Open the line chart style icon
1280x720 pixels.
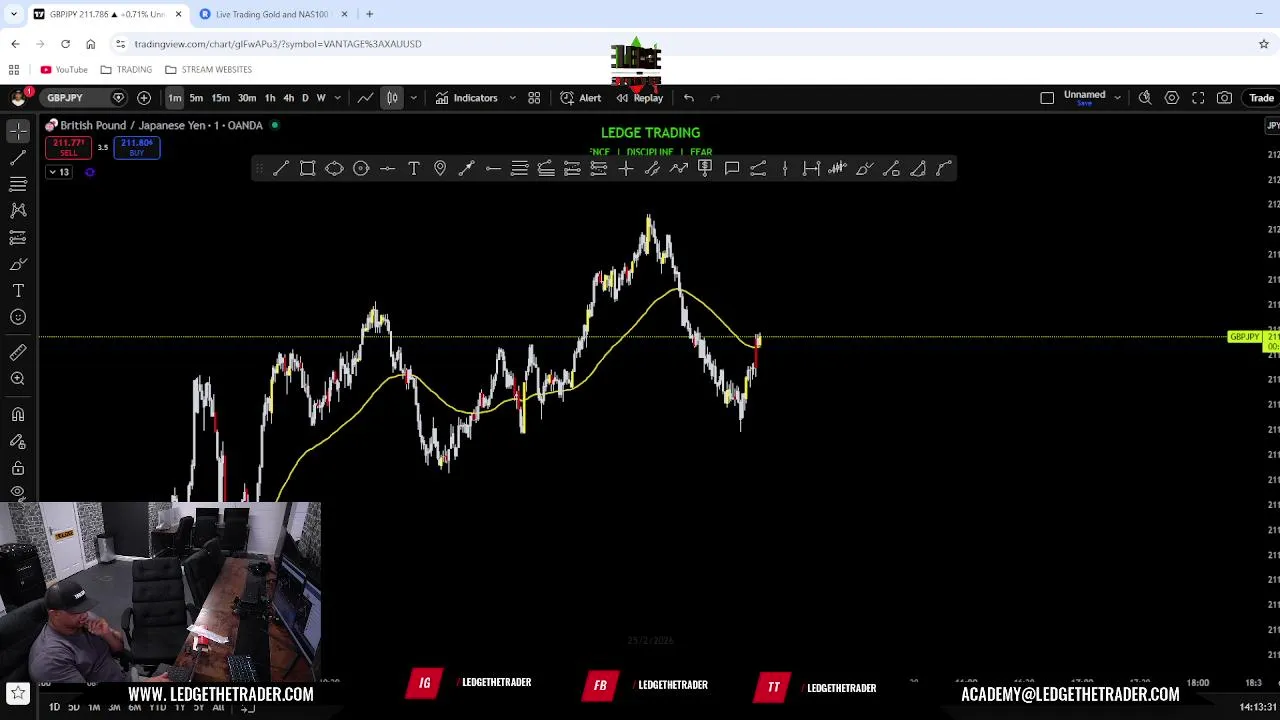click(x=366, y=98)
